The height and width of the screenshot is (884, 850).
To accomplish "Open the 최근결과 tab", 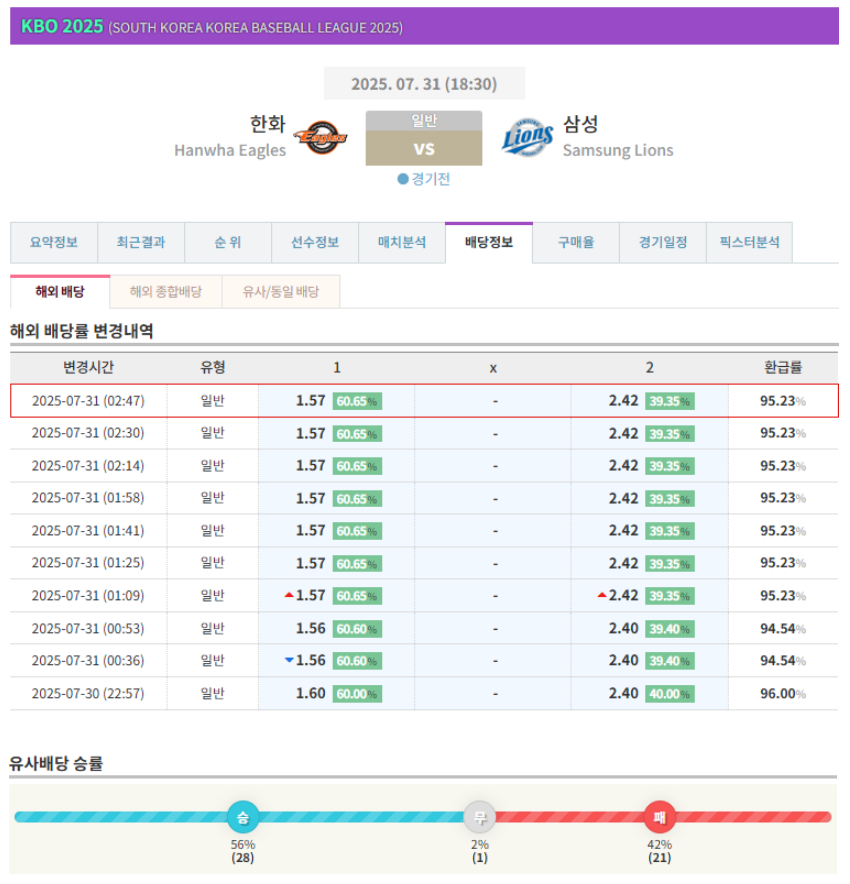I will pos(141,242).
